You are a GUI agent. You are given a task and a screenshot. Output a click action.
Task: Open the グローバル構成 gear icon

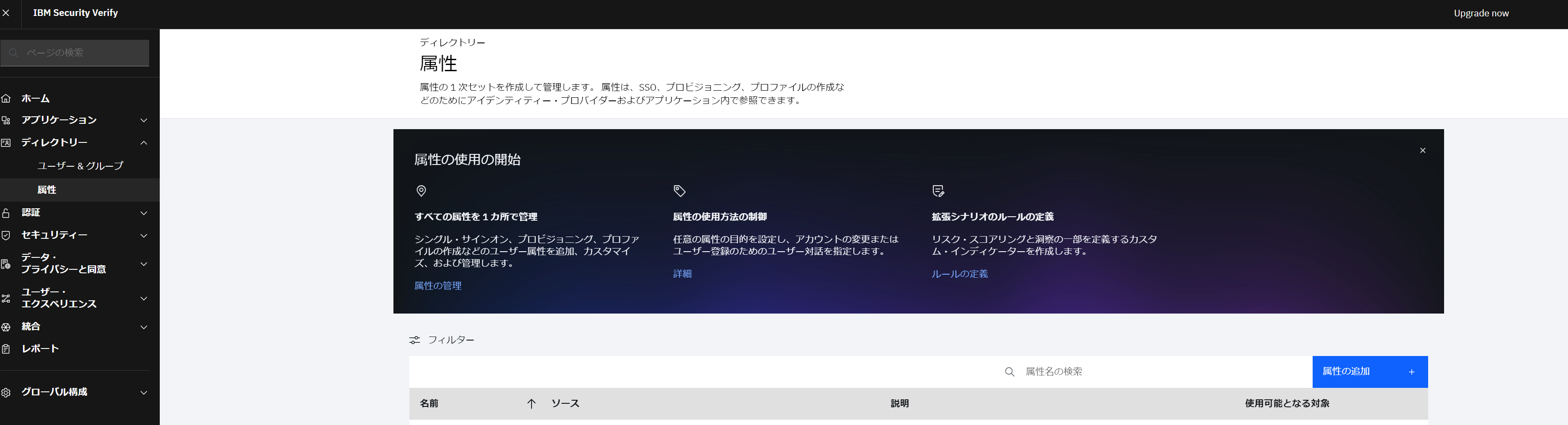click(x=6, y=392)
